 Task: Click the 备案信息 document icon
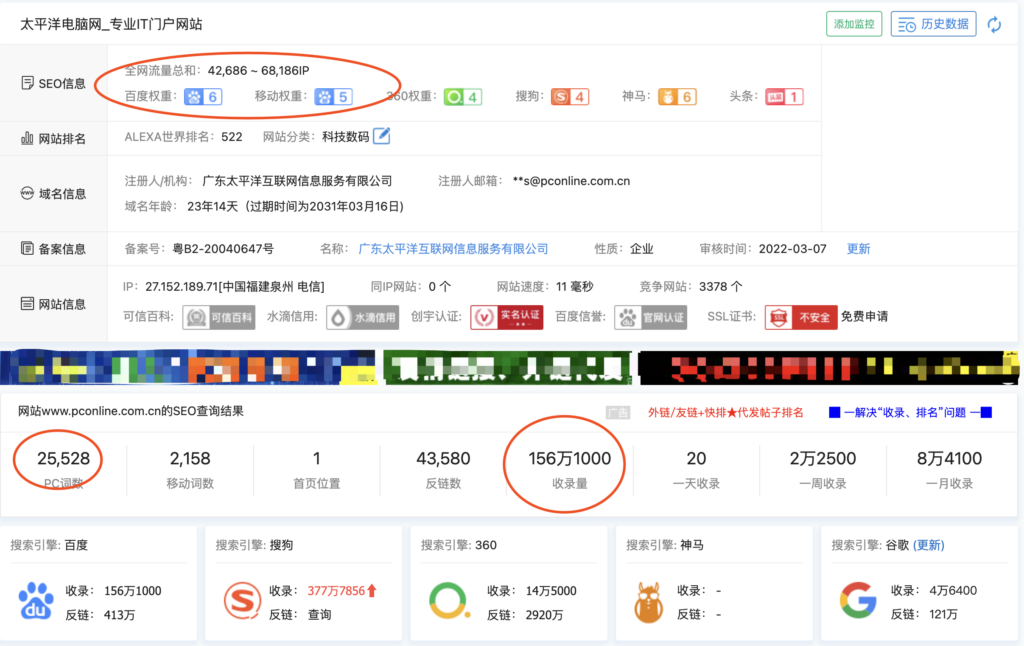coord(27,248)
